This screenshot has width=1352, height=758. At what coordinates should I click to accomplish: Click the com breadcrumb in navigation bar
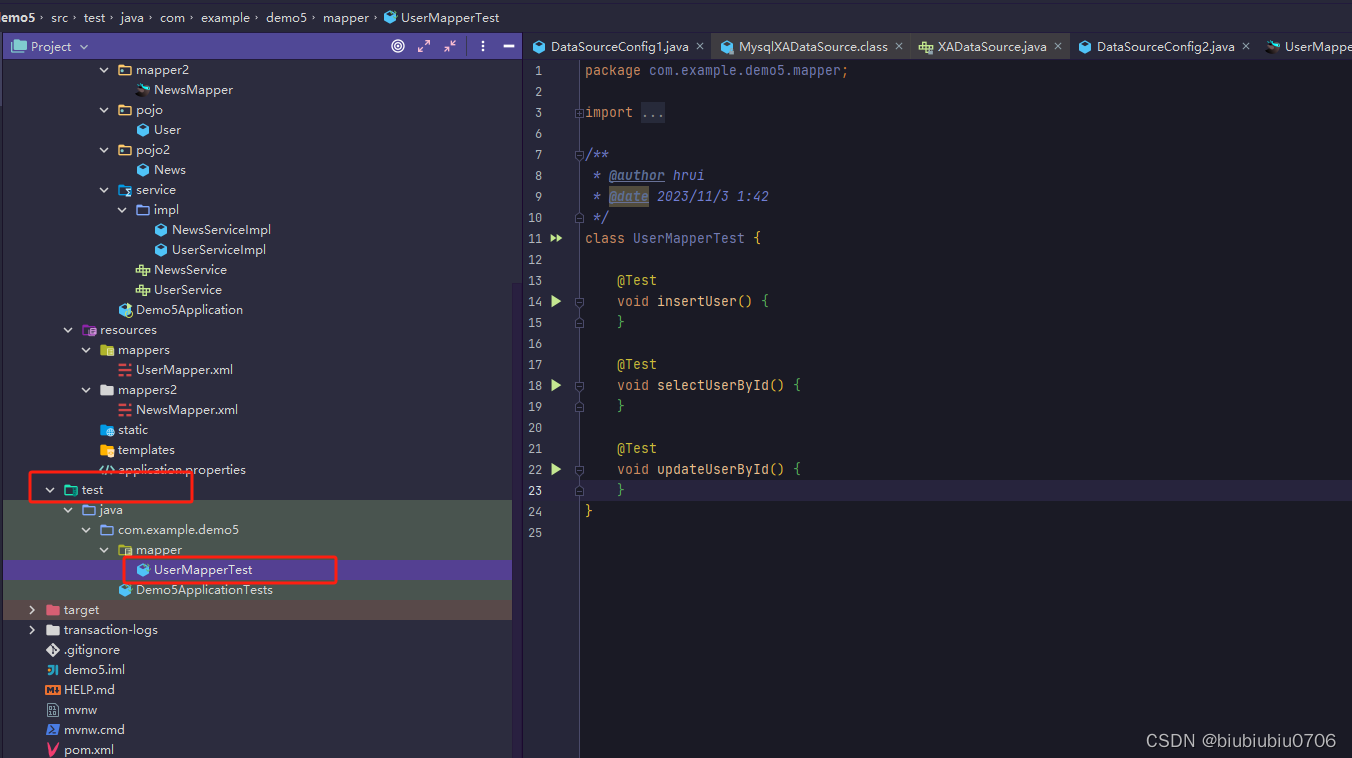tap(172, 18)
